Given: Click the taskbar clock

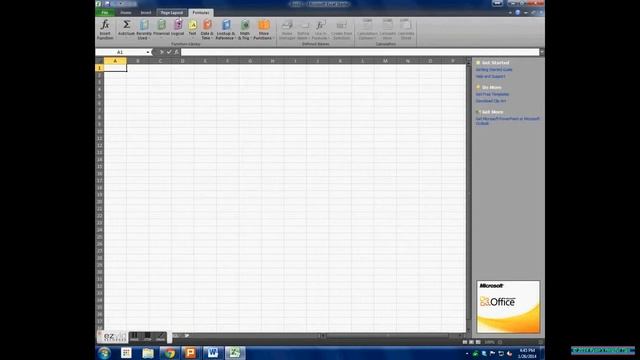Looking at the screenshot, I should point(527,353).
